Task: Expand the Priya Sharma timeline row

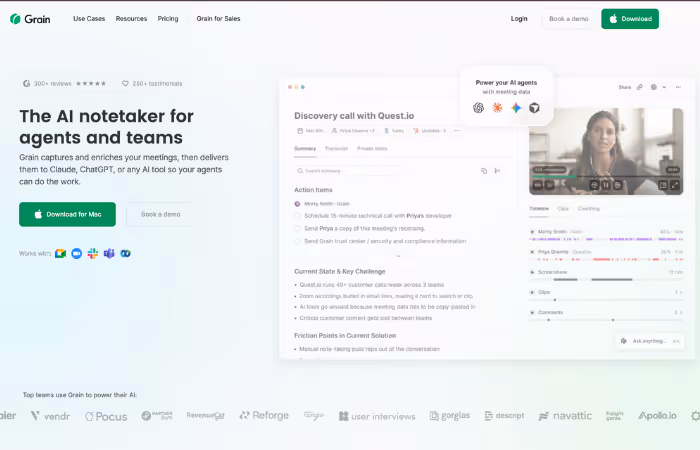Action: pos(532,252)
